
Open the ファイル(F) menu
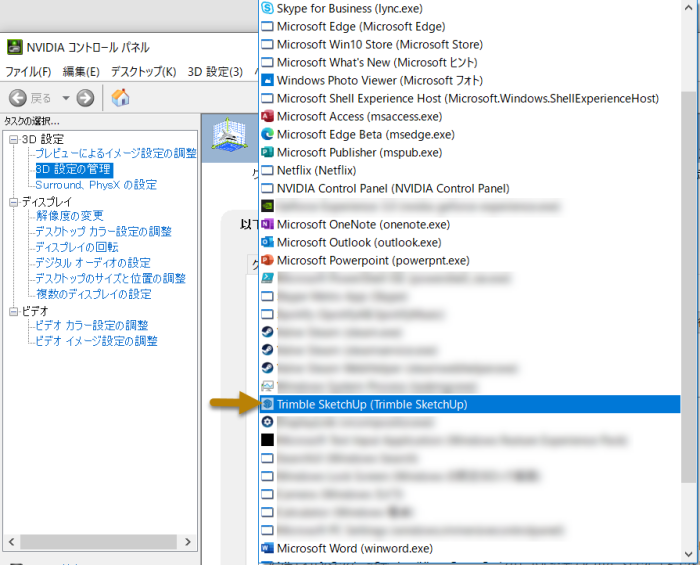click(28, 72)
